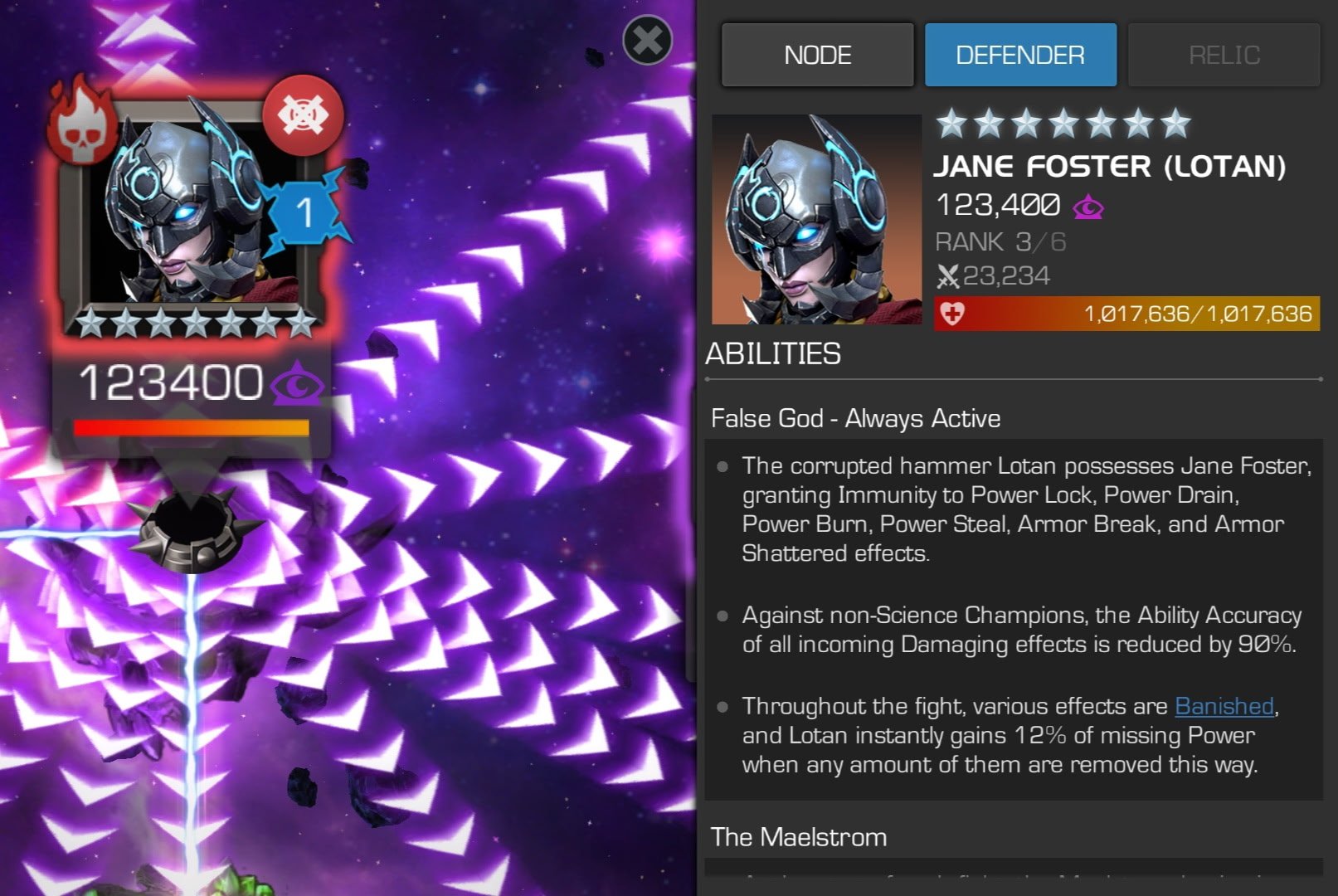Tap the blue number 1 badge
1338x896 pixels.
(x=304, y=212)
